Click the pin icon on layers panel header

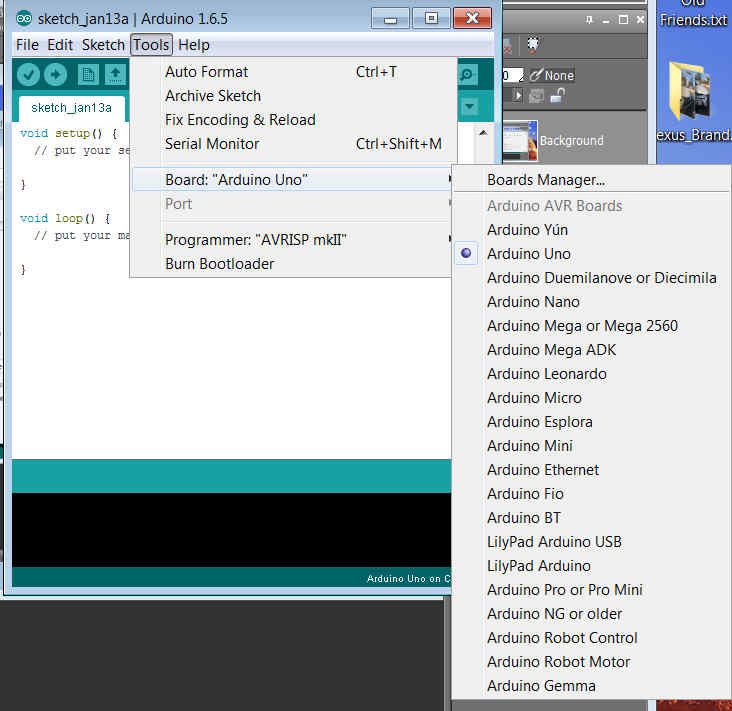tap(589, 20)
